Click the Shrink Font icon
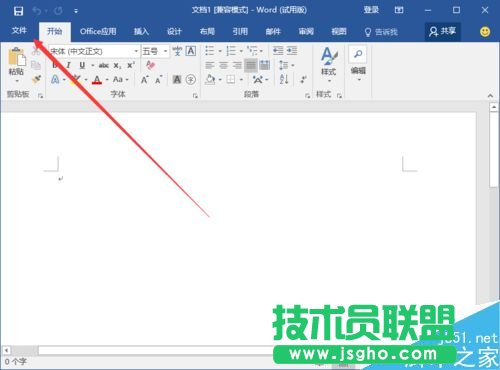 [159, 79]
